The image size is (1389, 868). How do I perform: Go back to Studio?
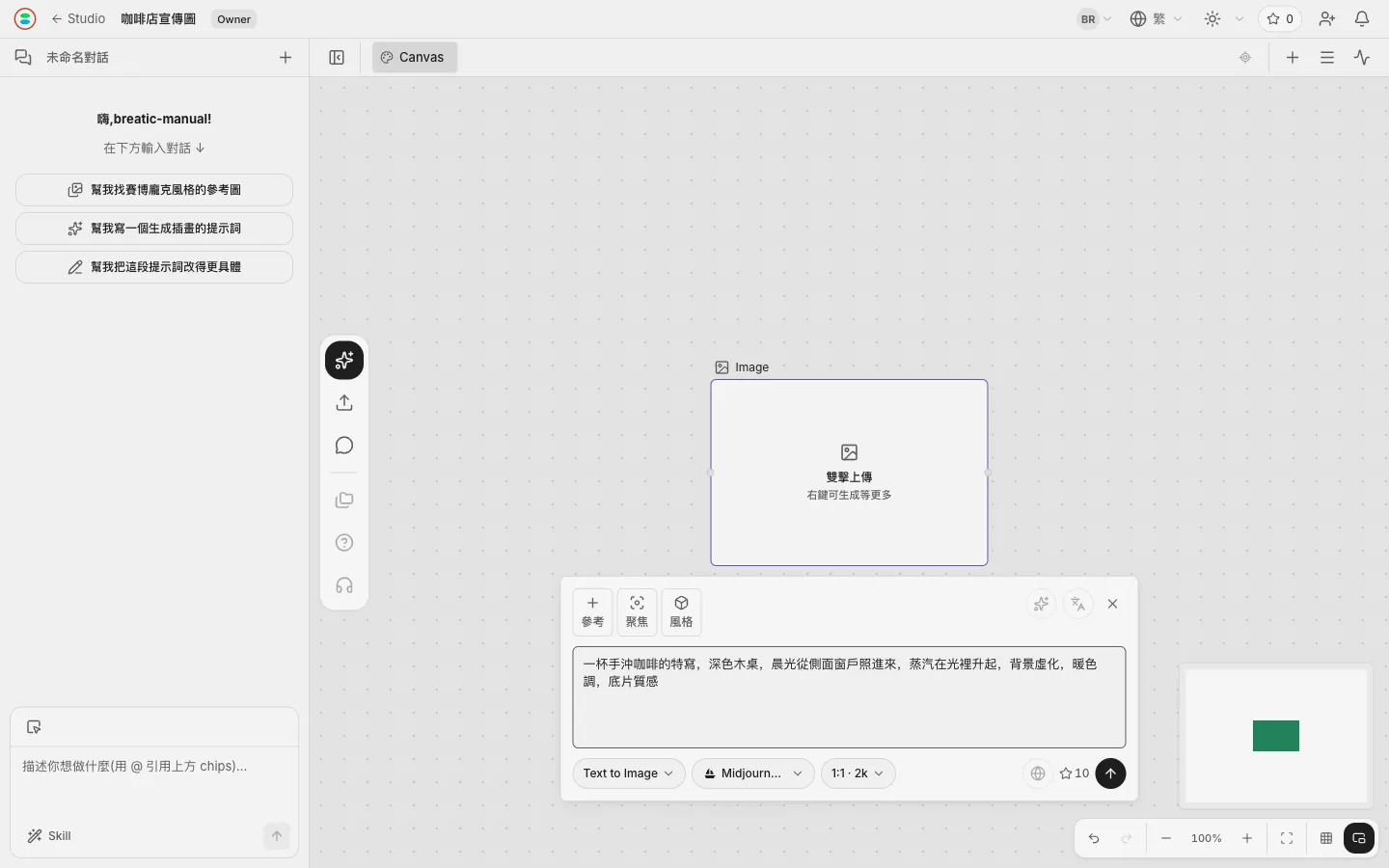click(78, 18)
